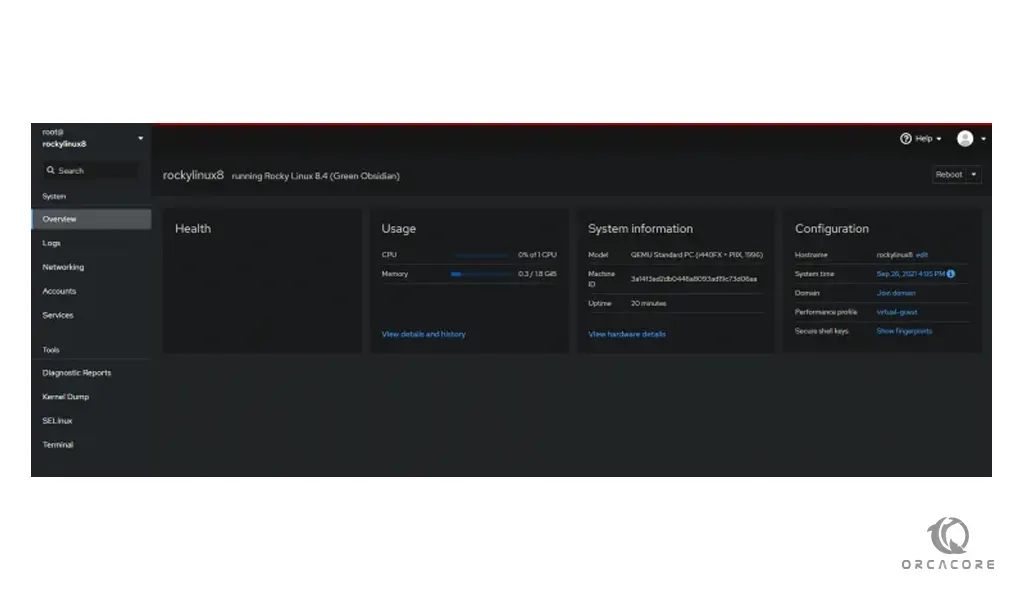This screenshot has height=600, width=1024.
Task: Click the Health card title
Action: tap(193, 229)
